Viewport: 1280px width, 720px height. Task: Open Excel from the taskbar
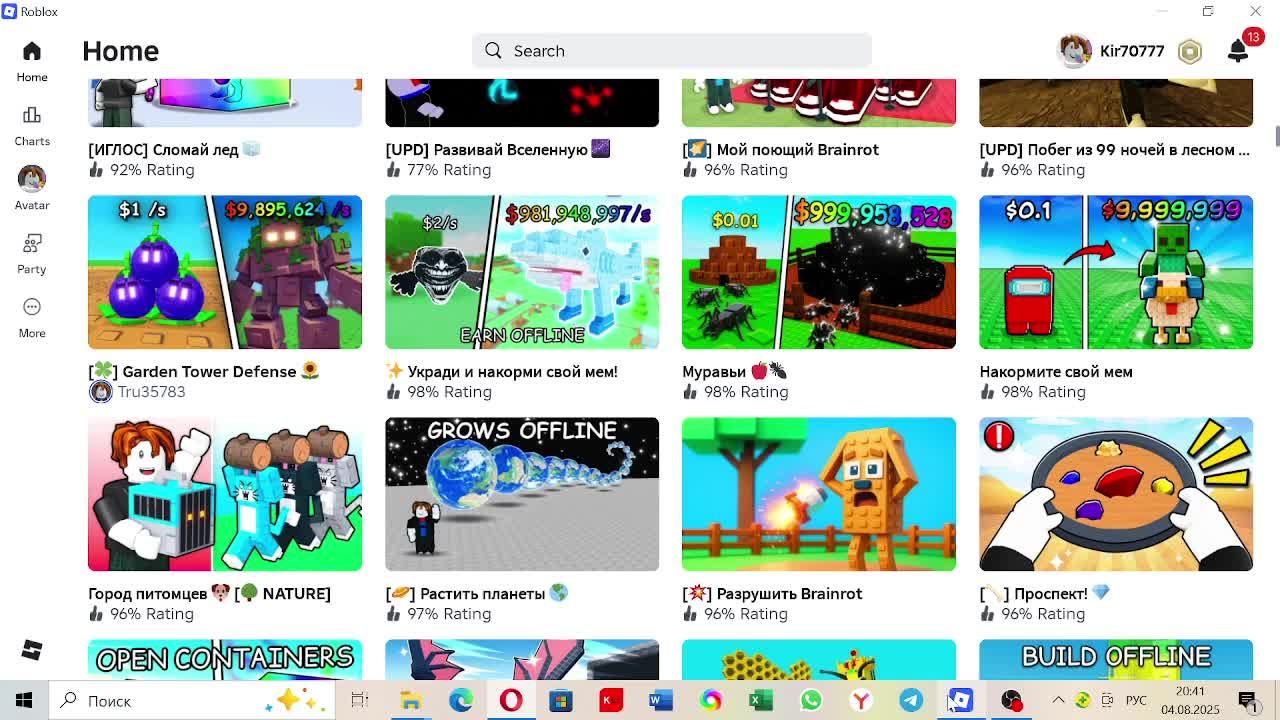(760, 700)
